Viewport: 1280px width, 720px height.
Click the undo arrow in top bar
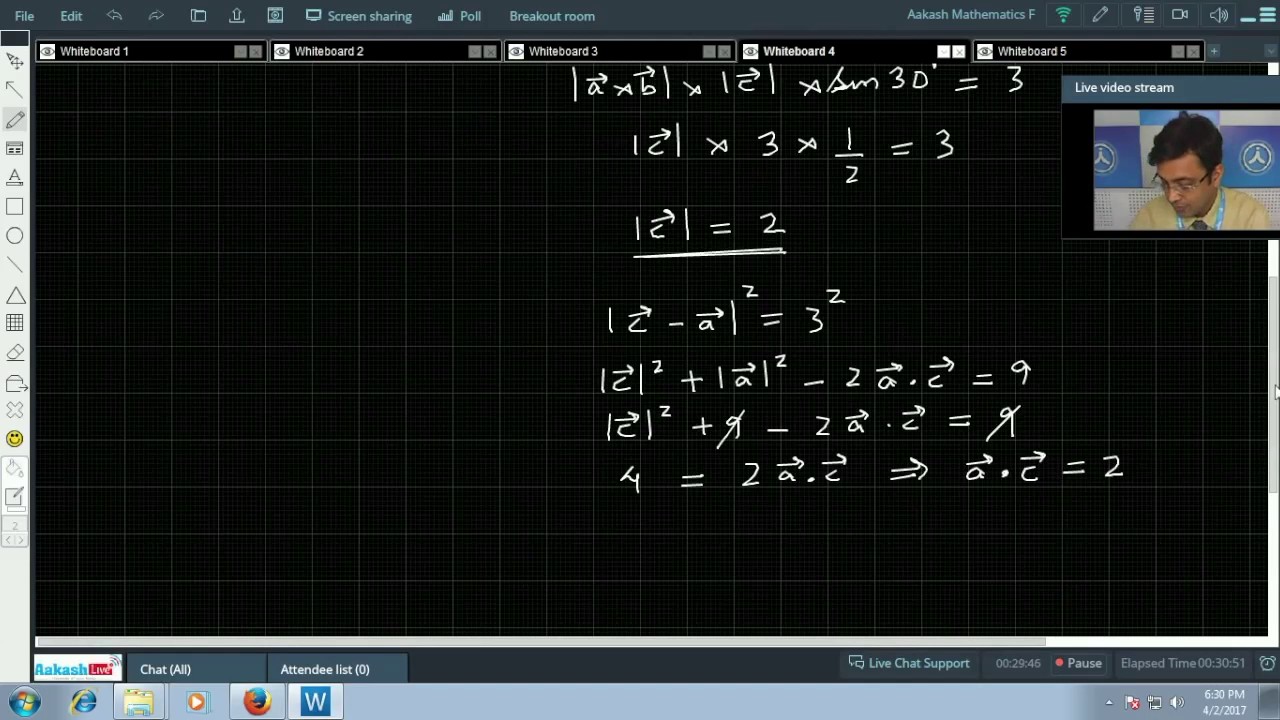tap(114, 16)
